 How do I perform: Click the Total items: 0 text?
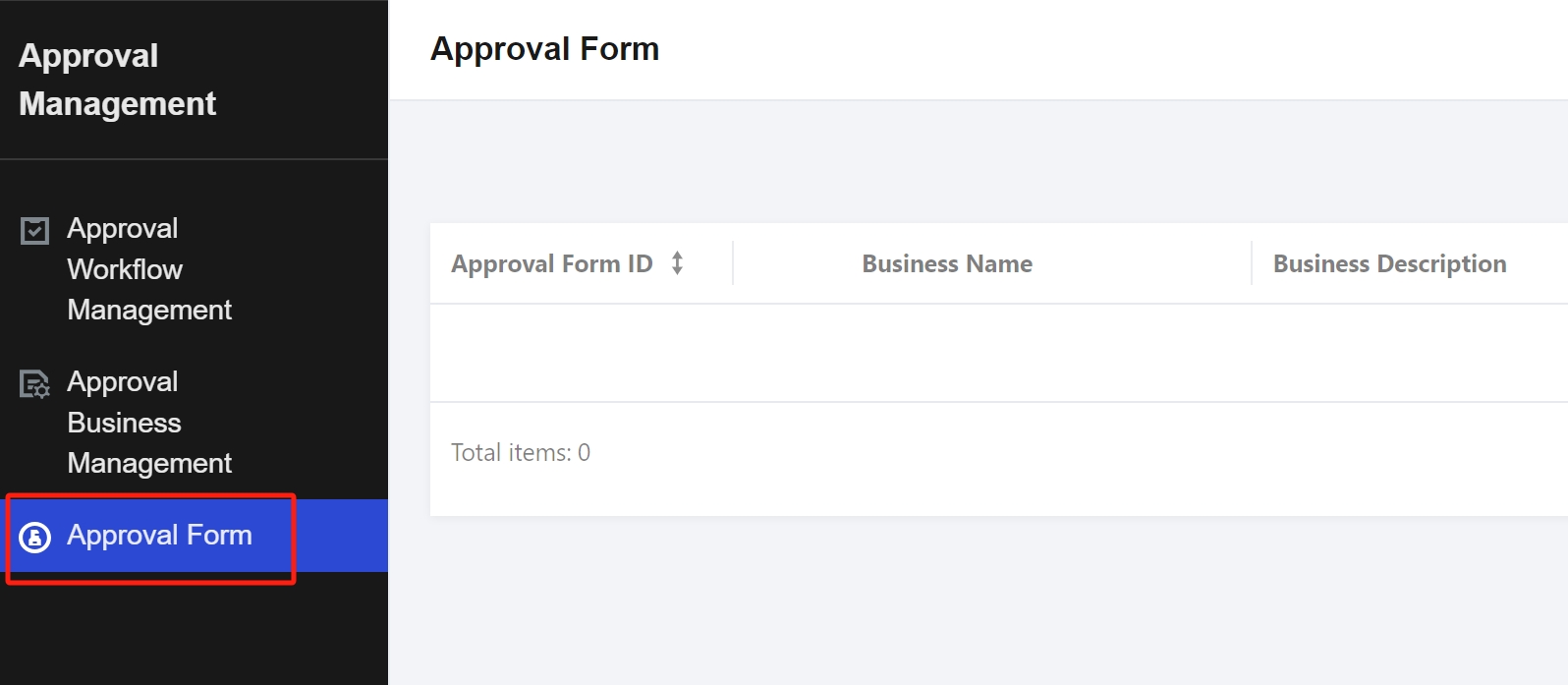click(x=521, y=452)
